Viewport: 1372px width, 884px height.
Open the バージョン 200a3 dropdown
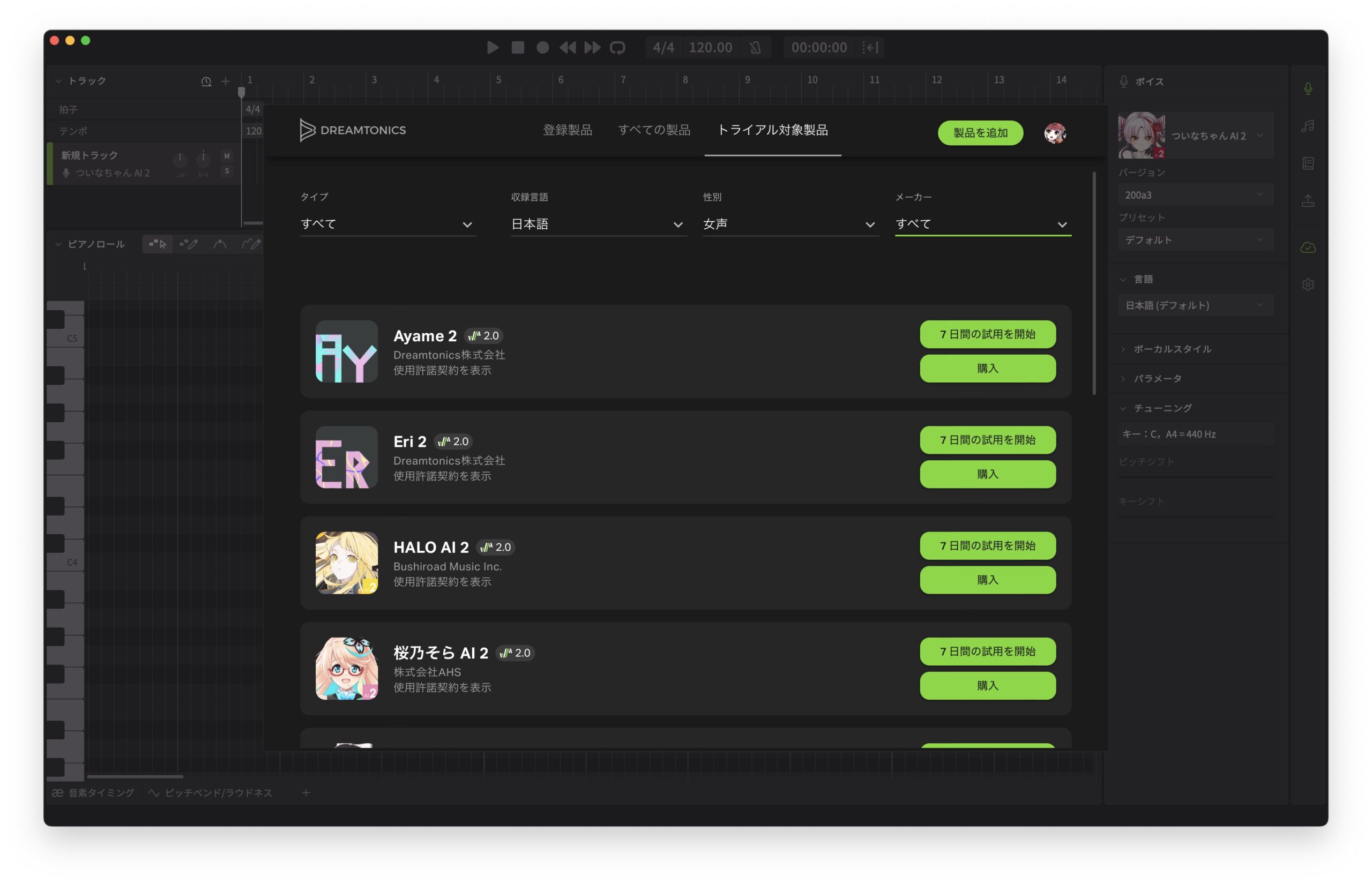[x=1195, y=195]
